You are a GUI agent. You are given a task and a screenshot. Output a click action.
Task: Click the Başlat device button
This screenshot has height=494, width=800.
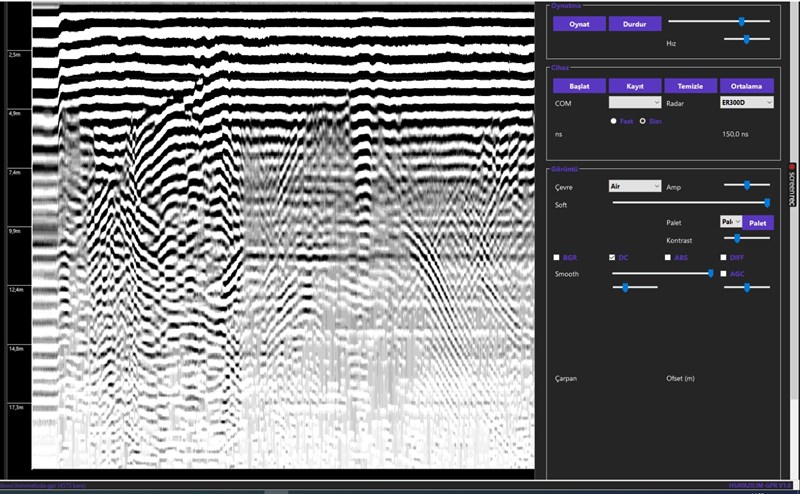pyautogui.click(x=579, y=86)
